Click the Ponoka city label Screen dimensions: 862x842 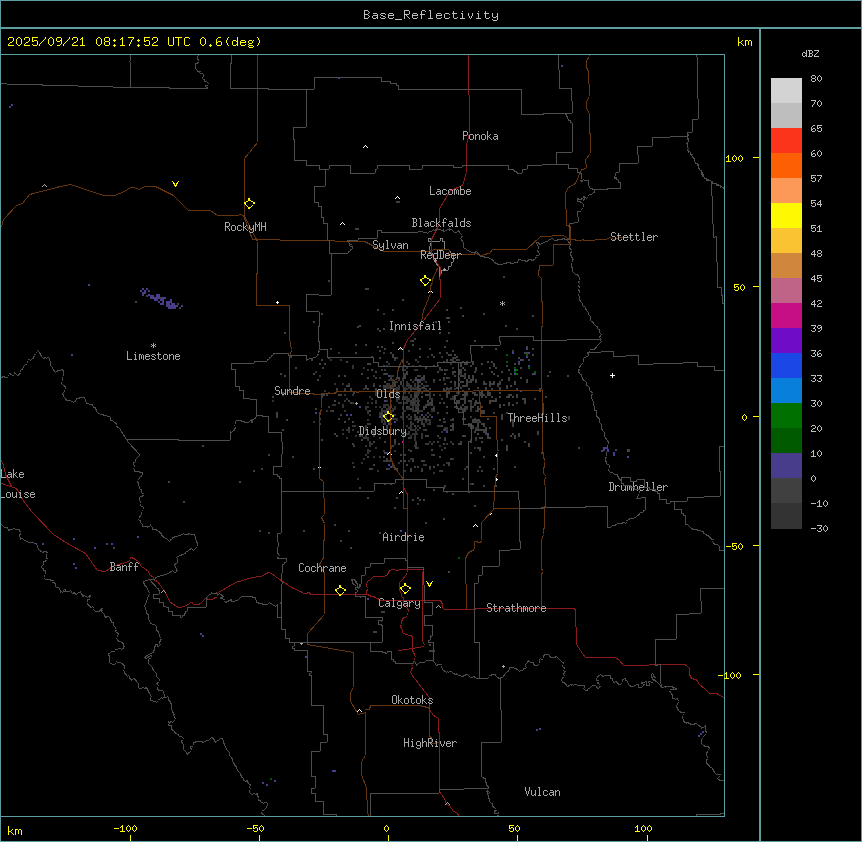pos(480,136)
